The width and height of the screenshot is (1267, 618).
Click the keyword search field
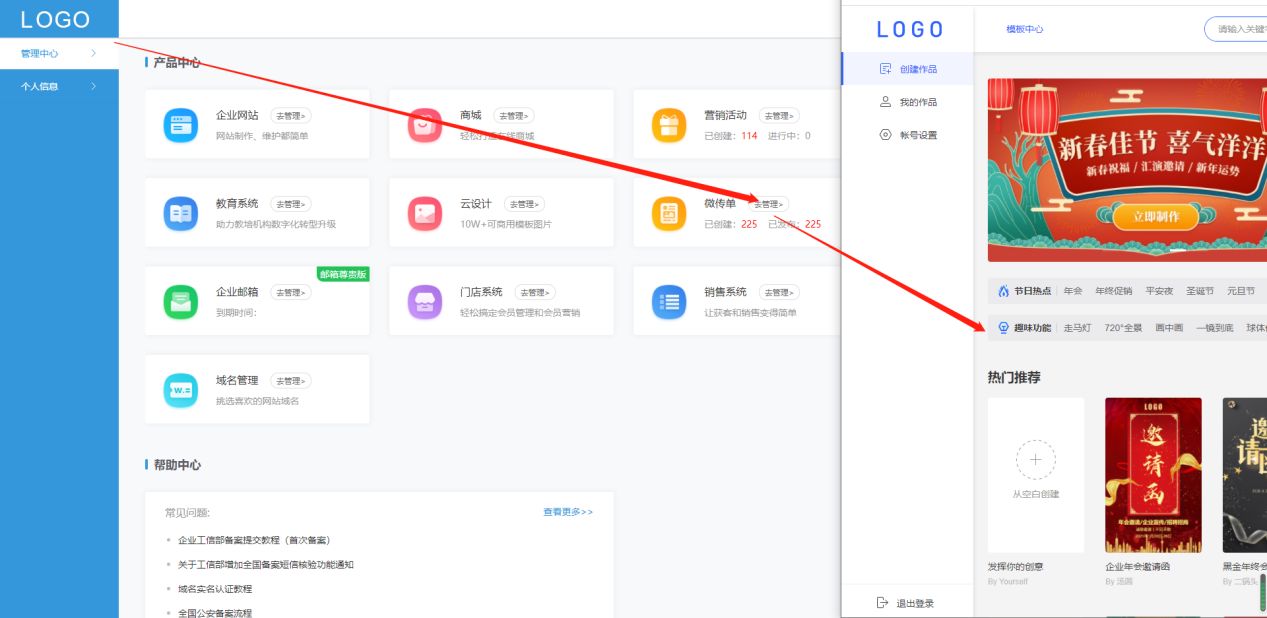coord(1236,29)
